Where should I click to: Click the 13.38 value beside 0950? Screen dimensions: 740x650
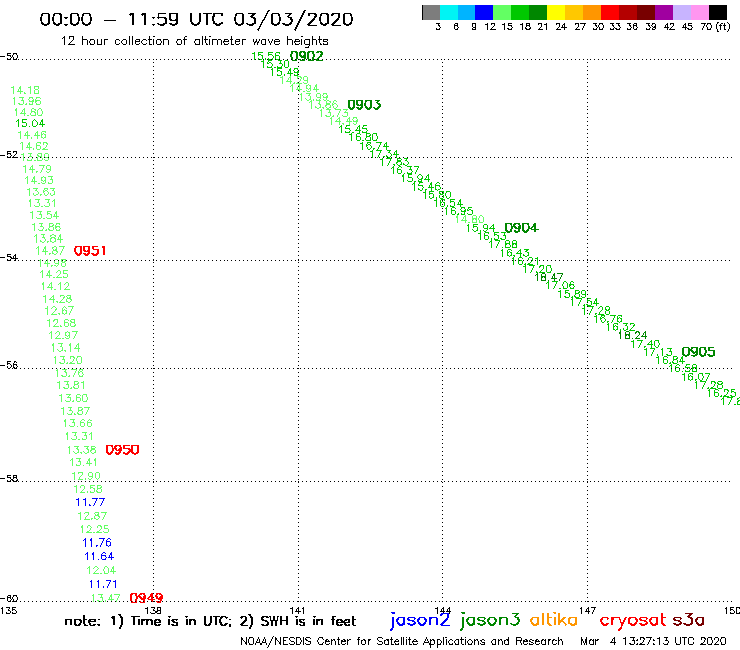tap(81, 450)
